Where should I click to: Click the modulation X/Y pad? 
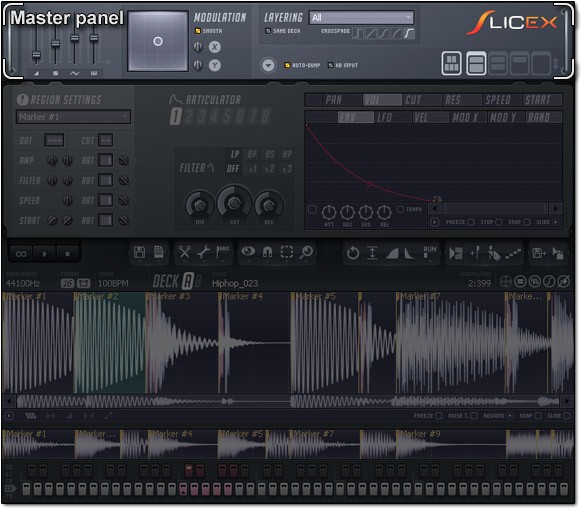tap(158, 41)
